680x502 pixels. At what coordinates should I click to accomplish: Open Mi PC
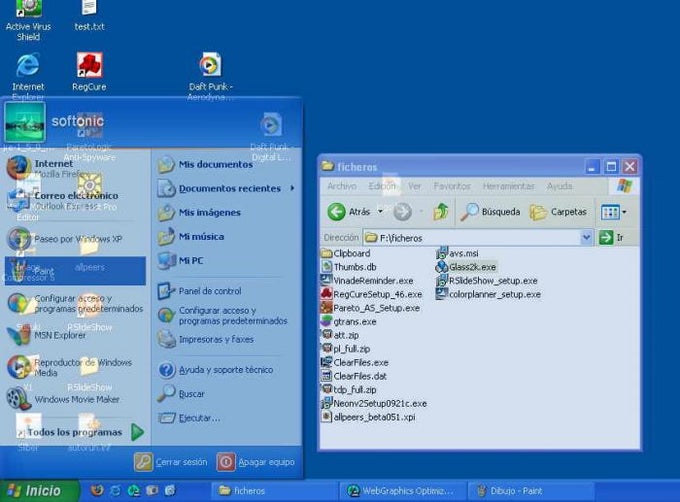180,261
